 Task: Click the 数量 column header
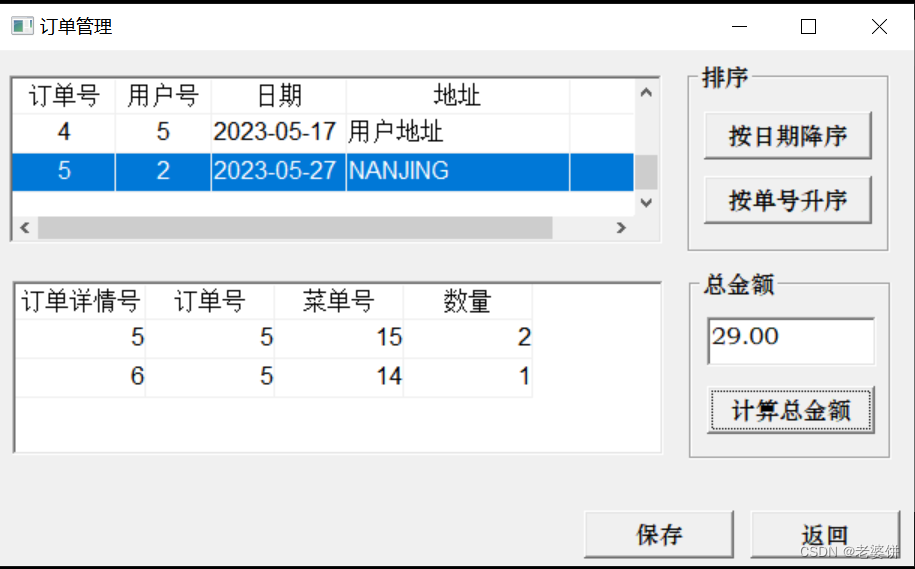click(x=467, y=302)
